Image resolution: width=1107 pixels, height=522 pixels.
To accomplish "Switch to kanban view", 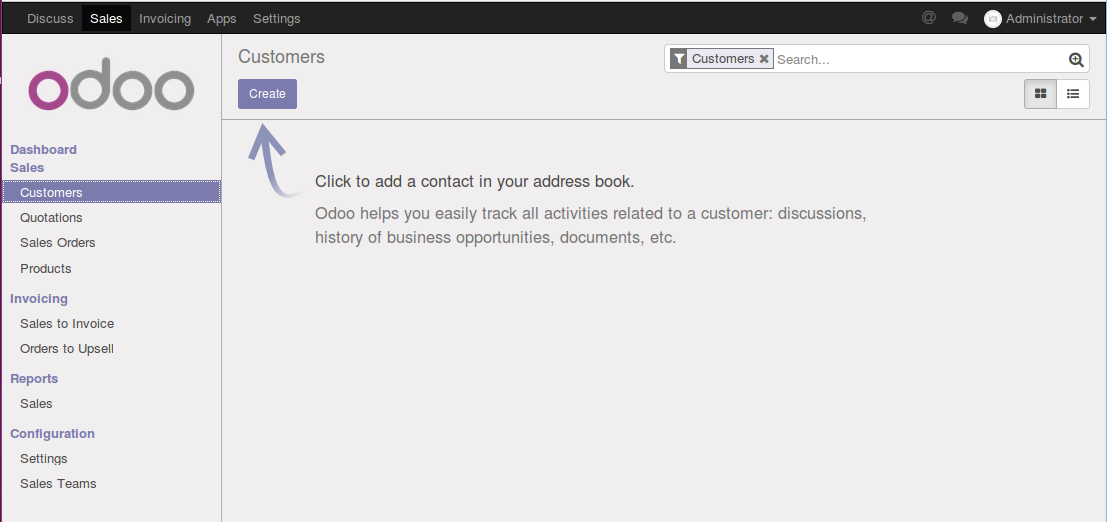I will pos(1040,94).
